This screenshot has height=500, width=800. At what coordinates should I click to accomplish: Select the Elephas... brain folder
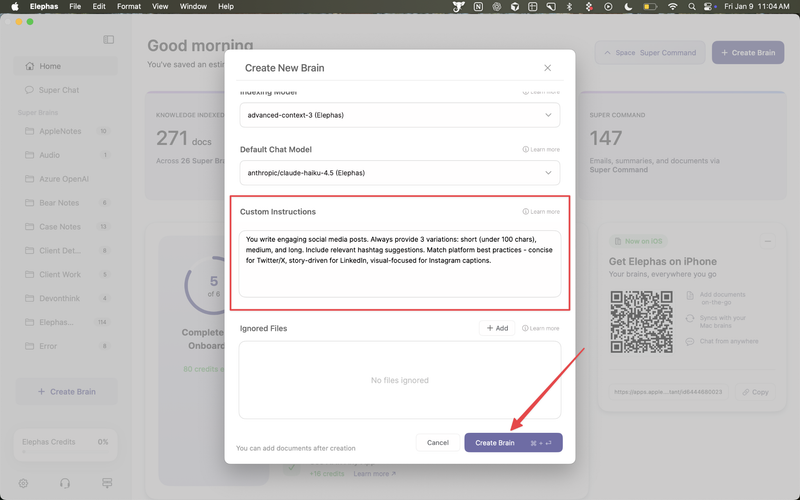[x=66, y=322]
